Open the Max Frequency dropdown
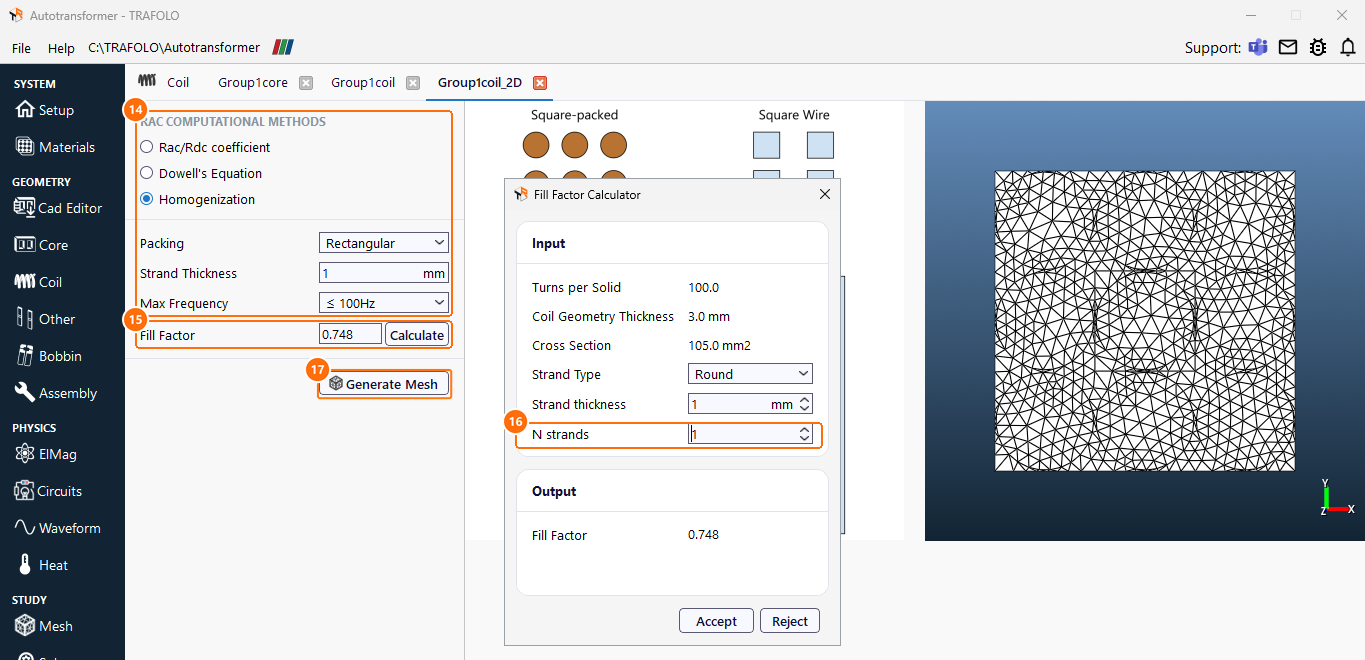1365x660 pixels. point(384,303)
